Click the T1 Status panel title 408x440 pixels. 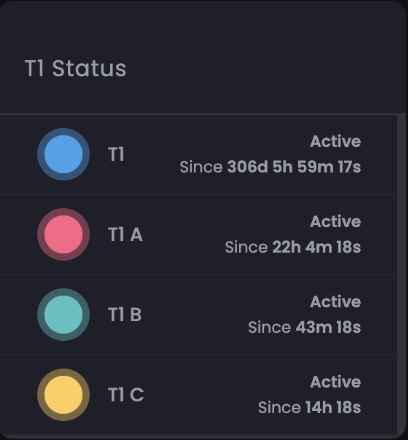(x=76, y=68)
